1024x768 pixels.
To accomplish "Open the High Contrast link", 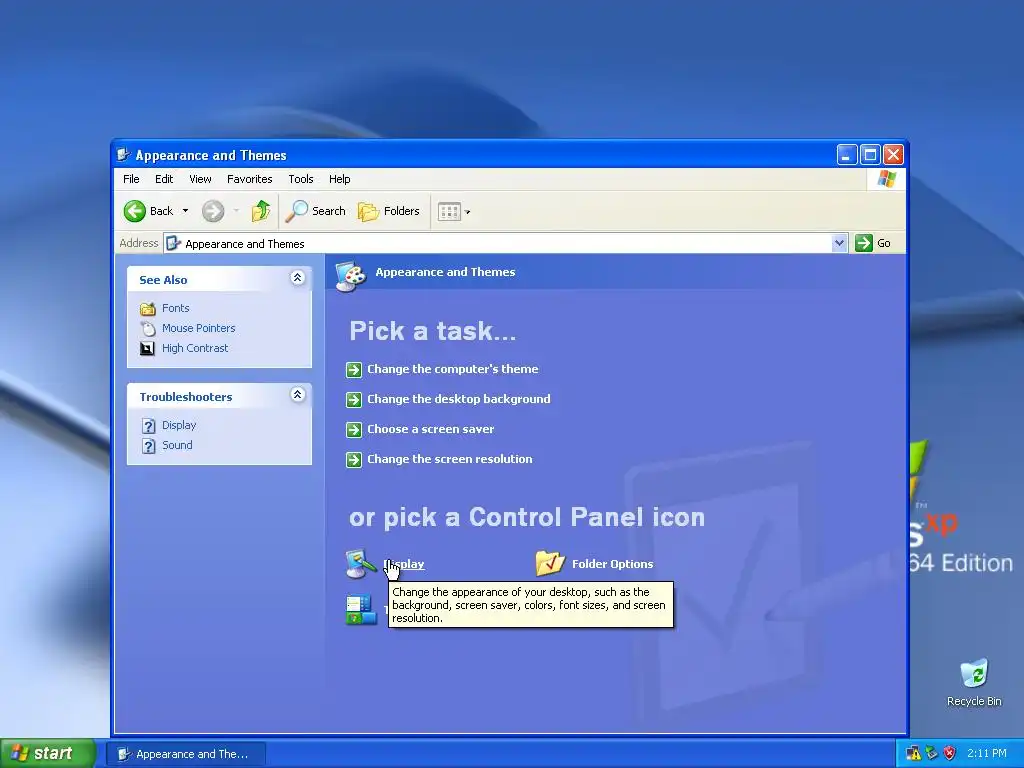I will pyautogui.click(x=195, y=348).
